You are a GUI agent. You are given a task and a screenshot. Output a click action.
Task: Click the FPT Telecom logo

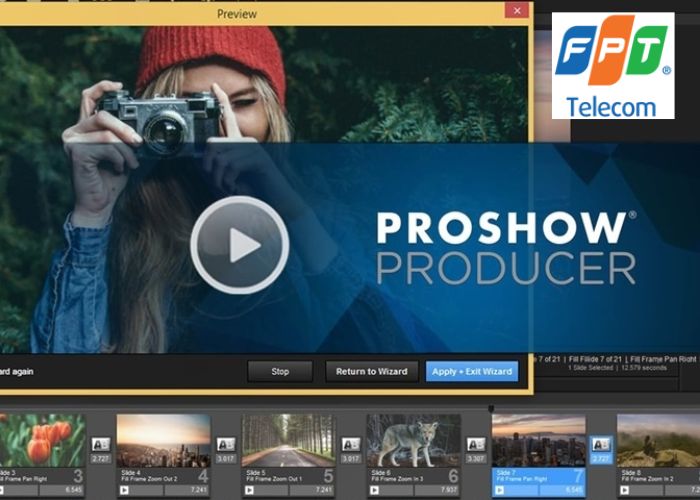612,65
